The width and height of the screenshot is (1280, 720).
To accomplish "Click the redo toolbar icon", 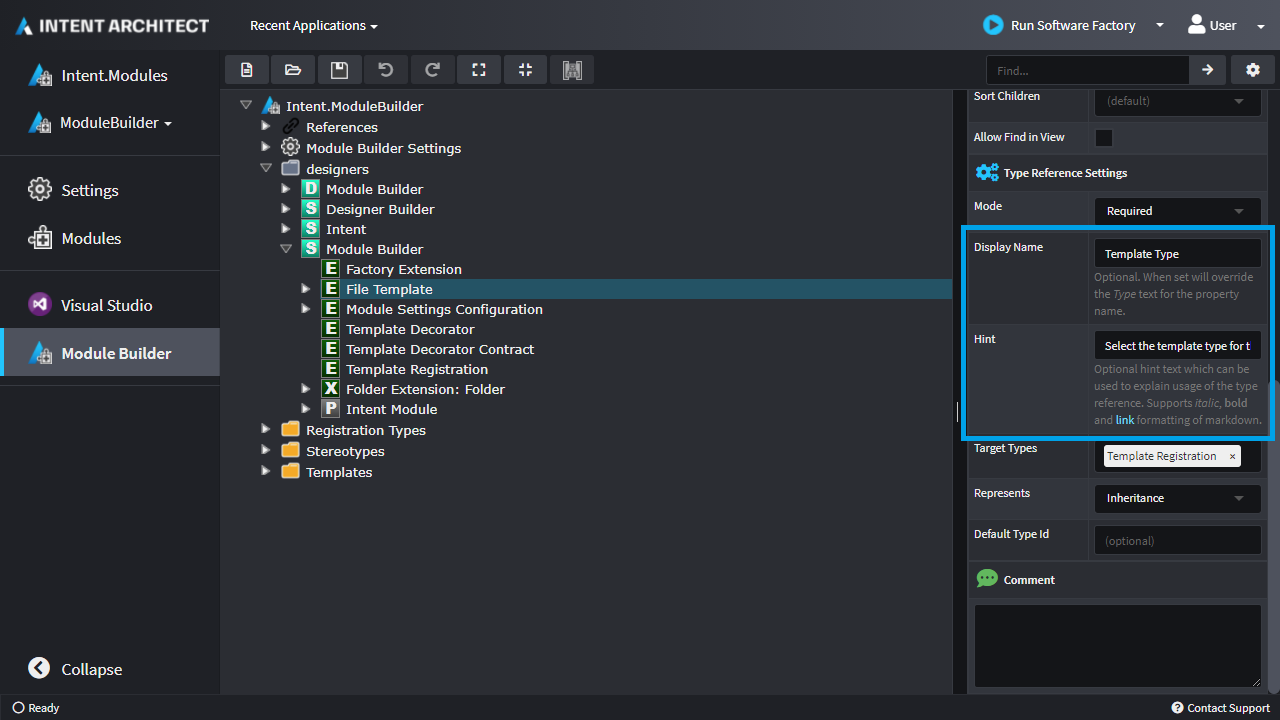I will point(433,70).
